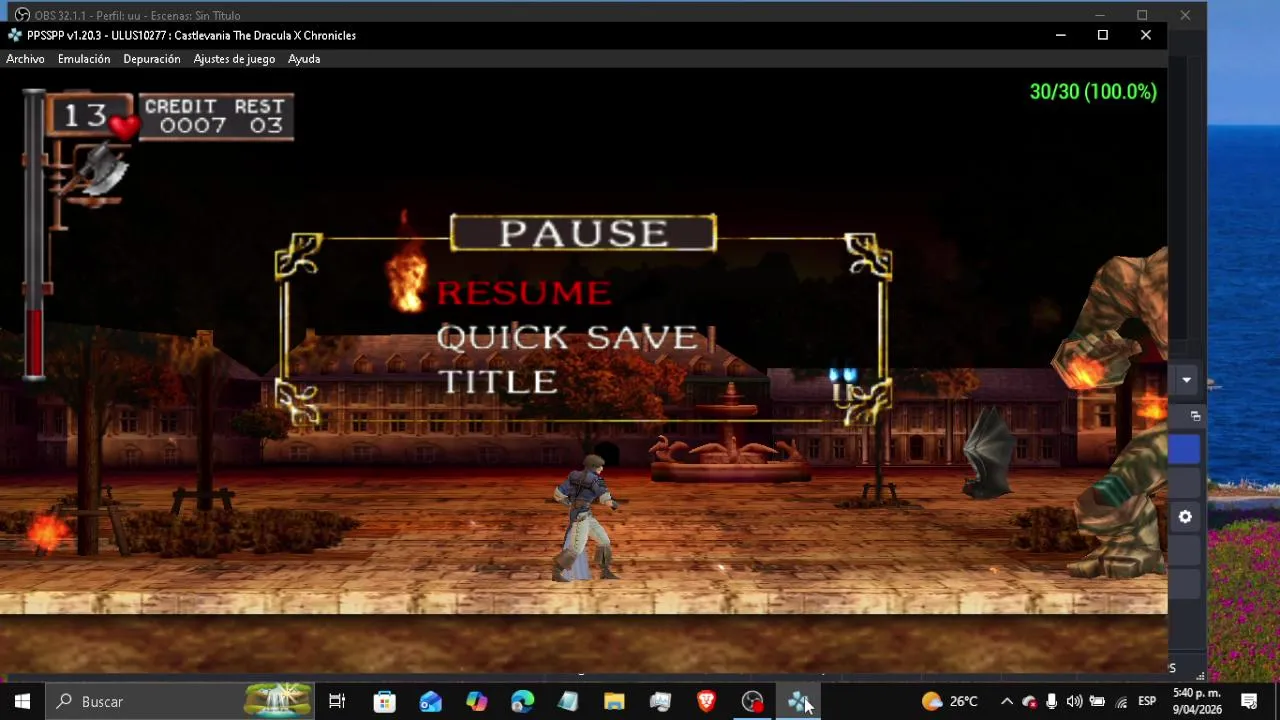The image size is (1280, 720).
Task: Click the OBS dock float icon
Action: [1195, 416]
